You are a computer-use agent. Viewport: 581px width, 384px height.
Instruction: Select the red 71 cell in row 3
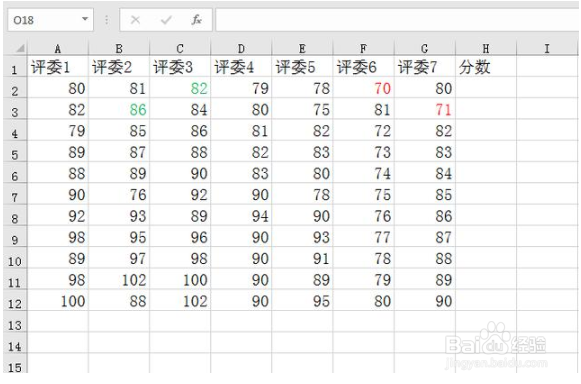pos(425,109)
